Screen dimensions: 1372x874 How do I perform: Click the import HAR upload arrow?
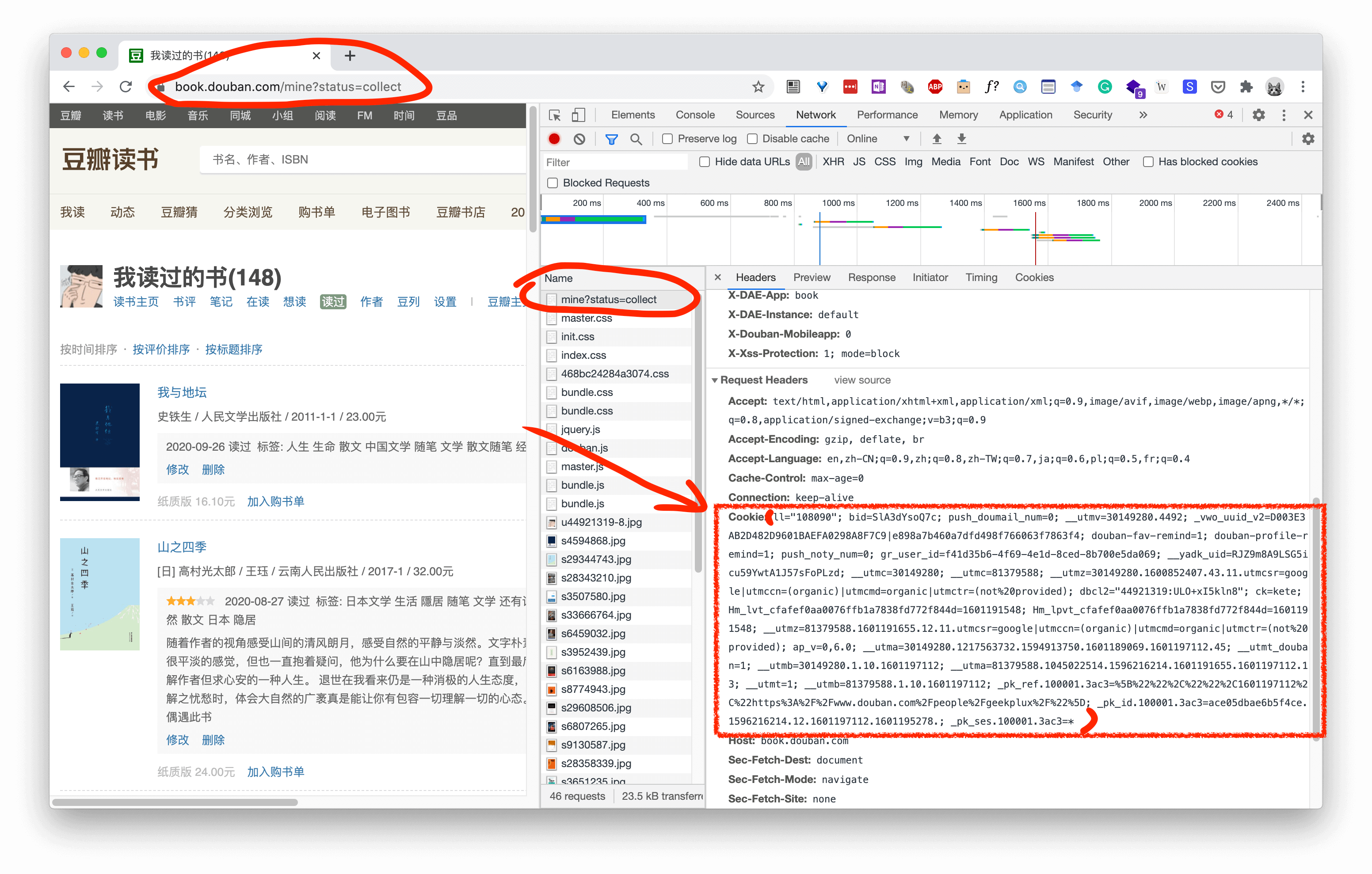[x=936, y=138]
